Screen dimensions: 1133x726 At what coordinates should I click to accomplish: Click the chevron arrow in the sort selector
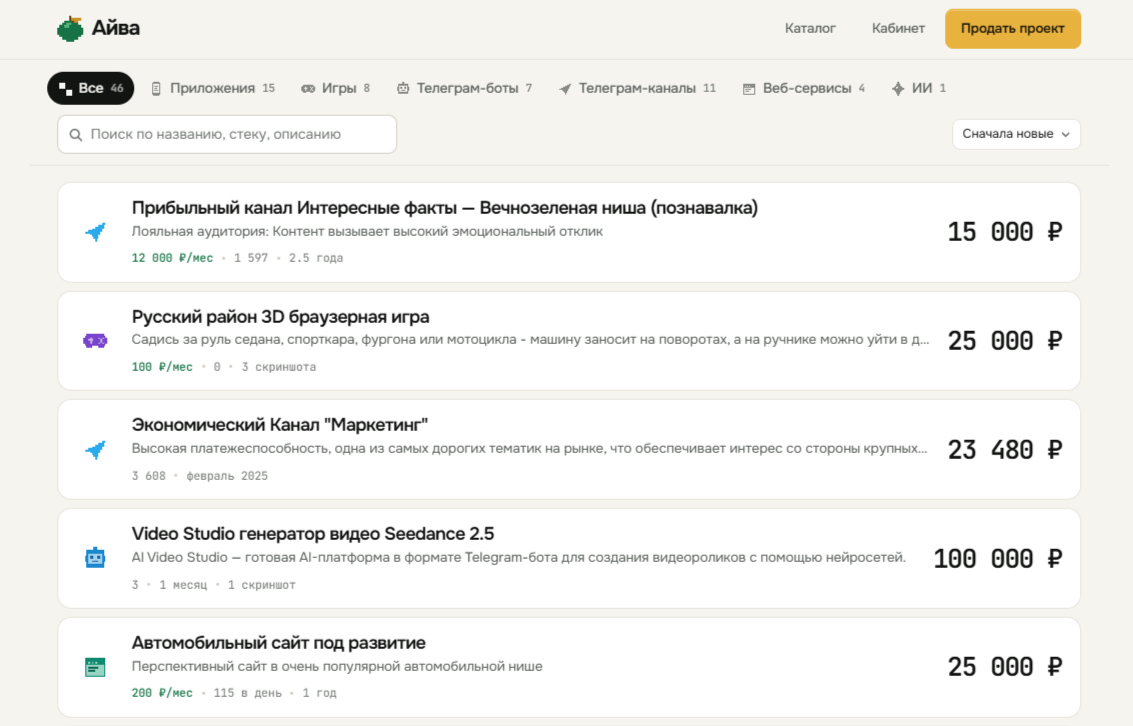(1065, 134)
